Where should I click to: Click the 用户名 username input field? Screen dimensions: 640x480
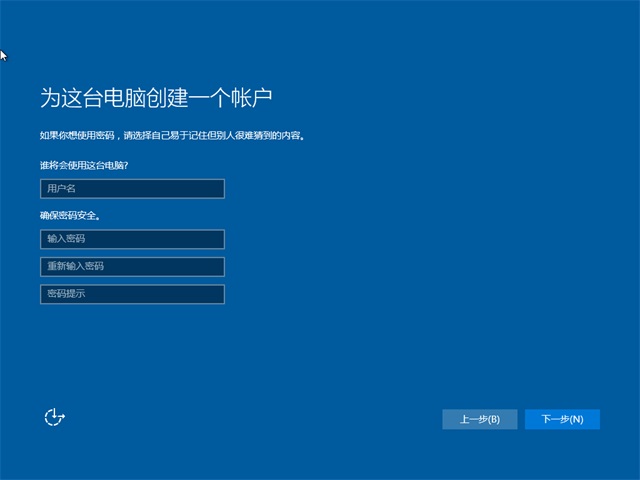coord(132,189)
